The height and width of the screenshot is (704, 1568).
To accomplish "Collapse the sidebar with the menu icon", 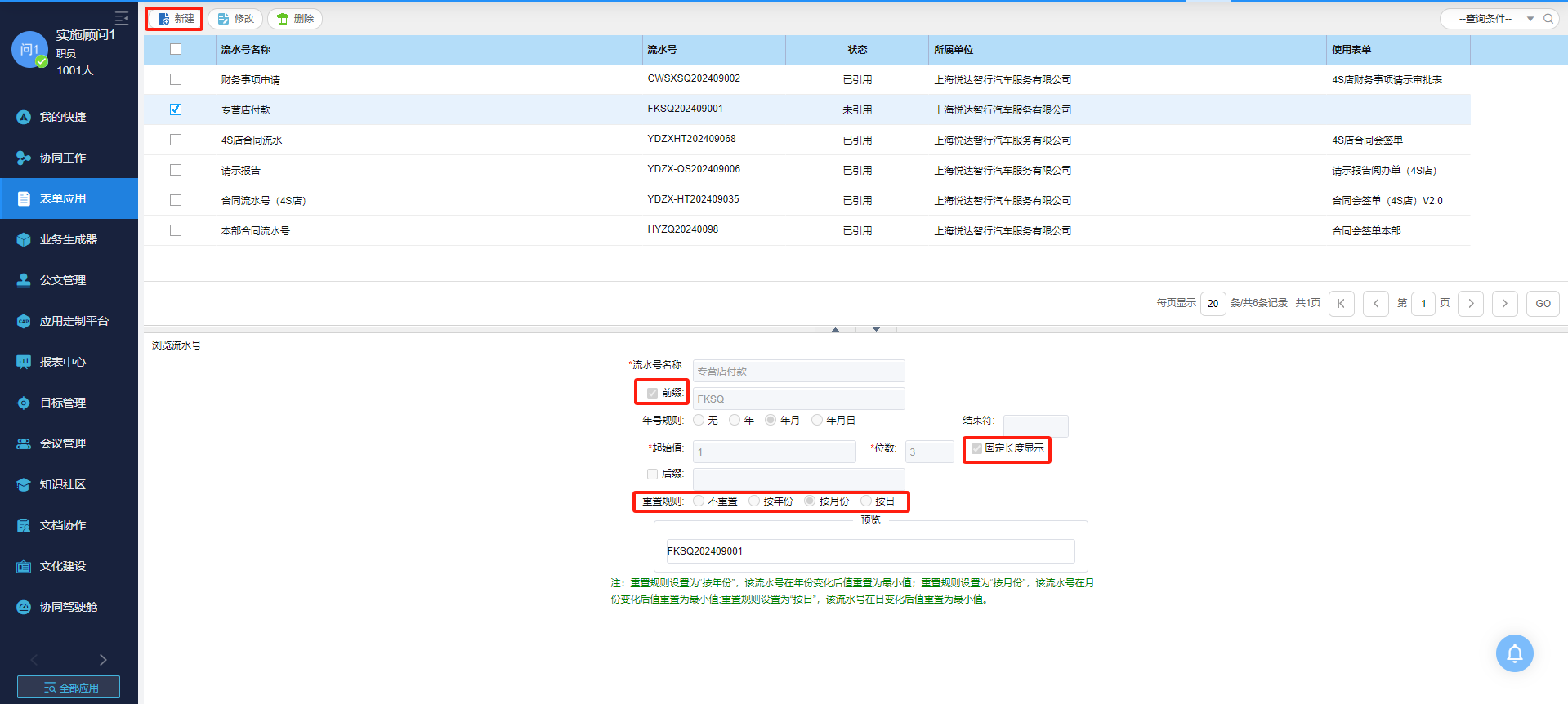I will 122,18.
